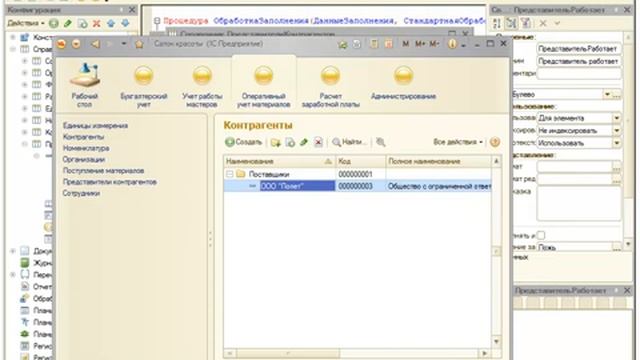Open Номенклатура link
640x360 pixels.
coord(86,148)
